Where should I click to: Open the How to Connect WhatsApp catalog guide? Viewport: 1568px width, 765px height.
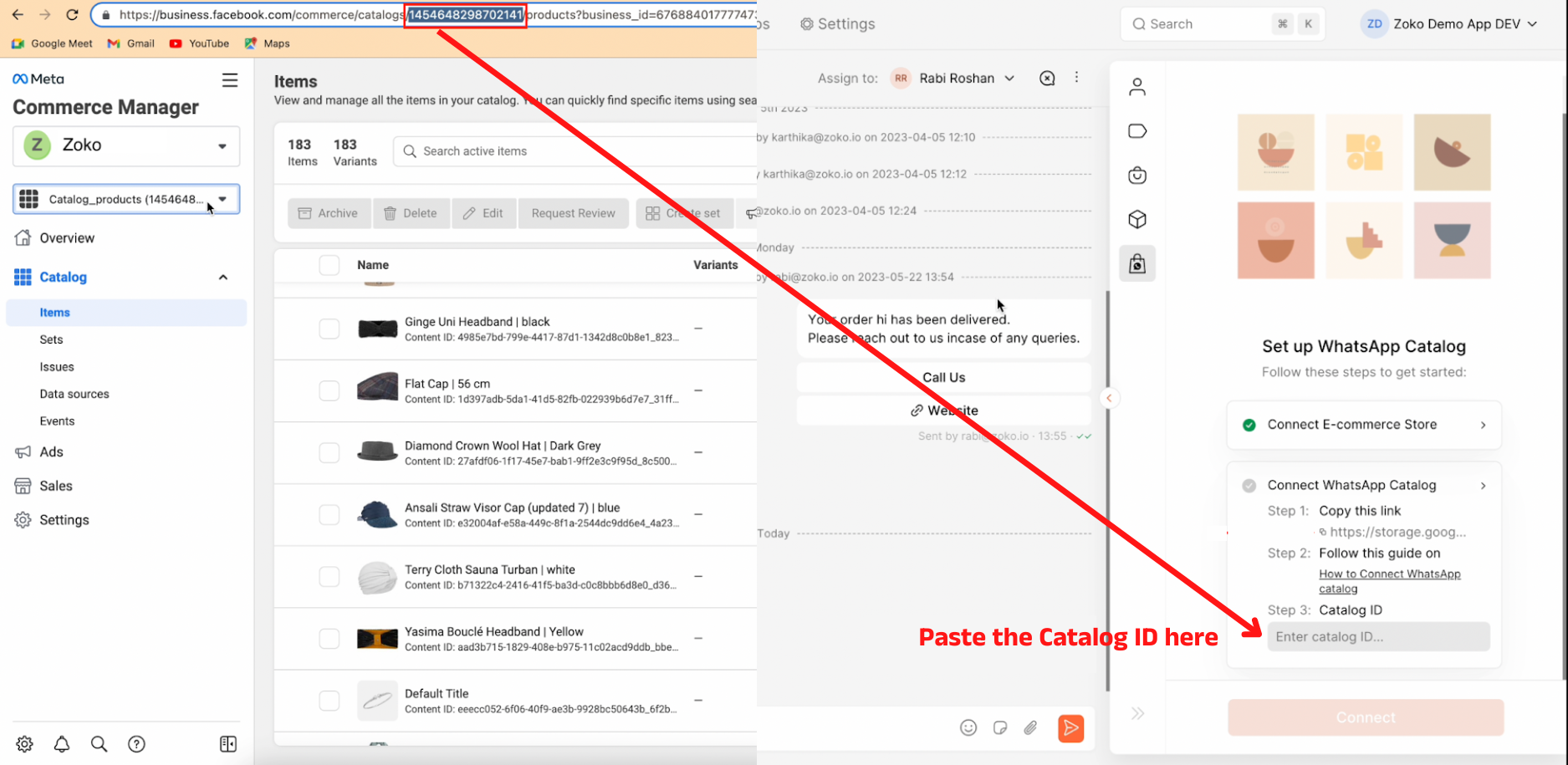[1390, 581]
